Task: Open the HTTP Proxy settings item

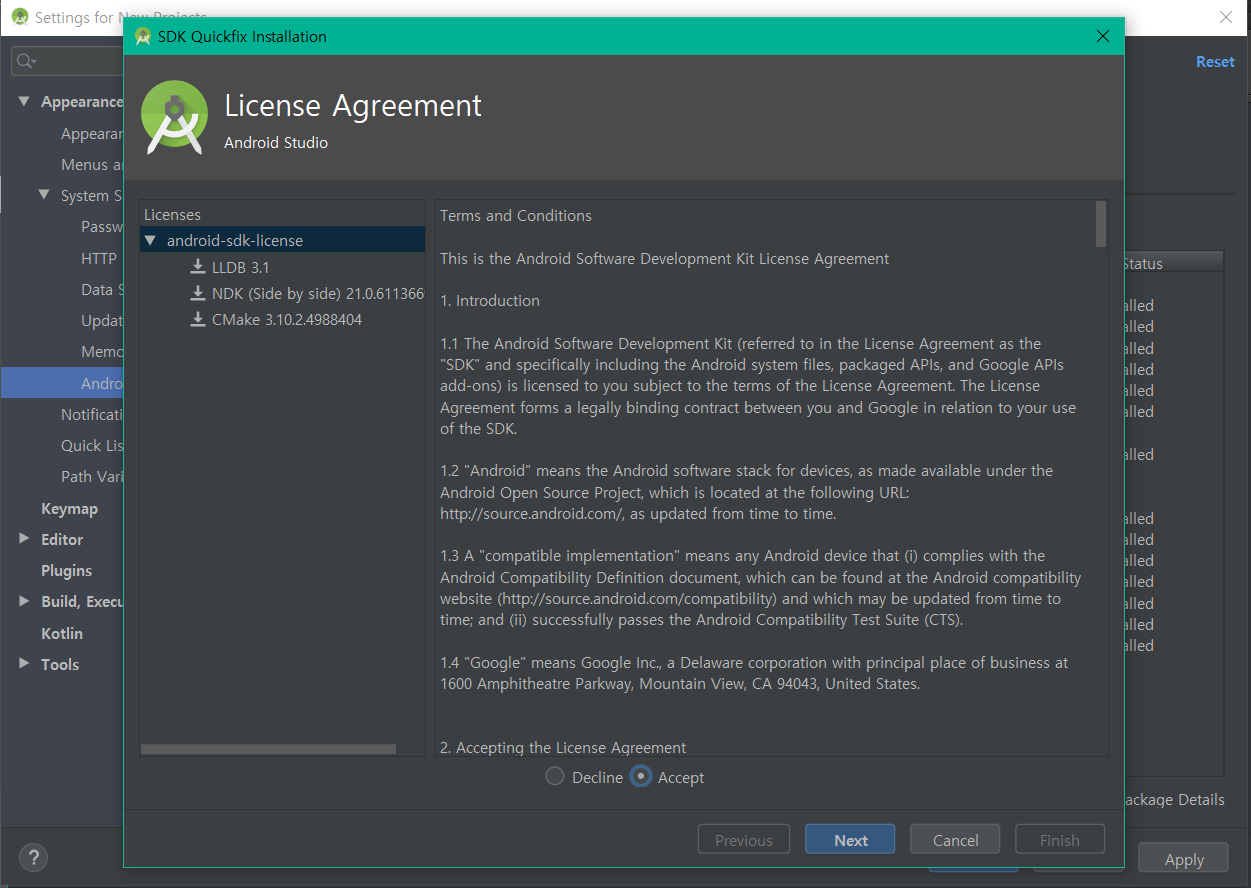Action: click(x=99, y=258)
